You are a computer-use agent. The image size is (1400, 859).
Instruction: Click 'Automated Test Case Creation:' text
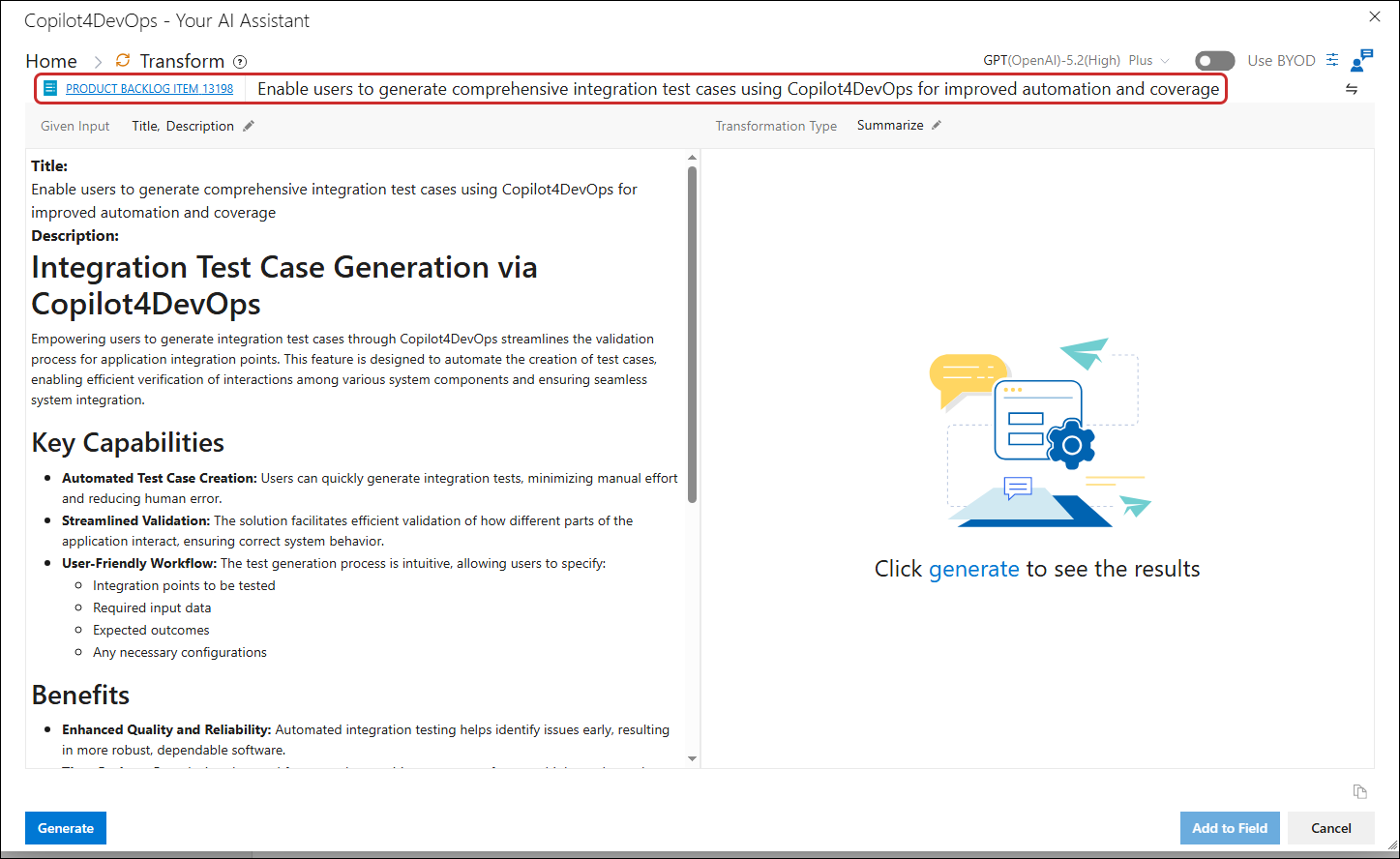(x=160, y=478)
